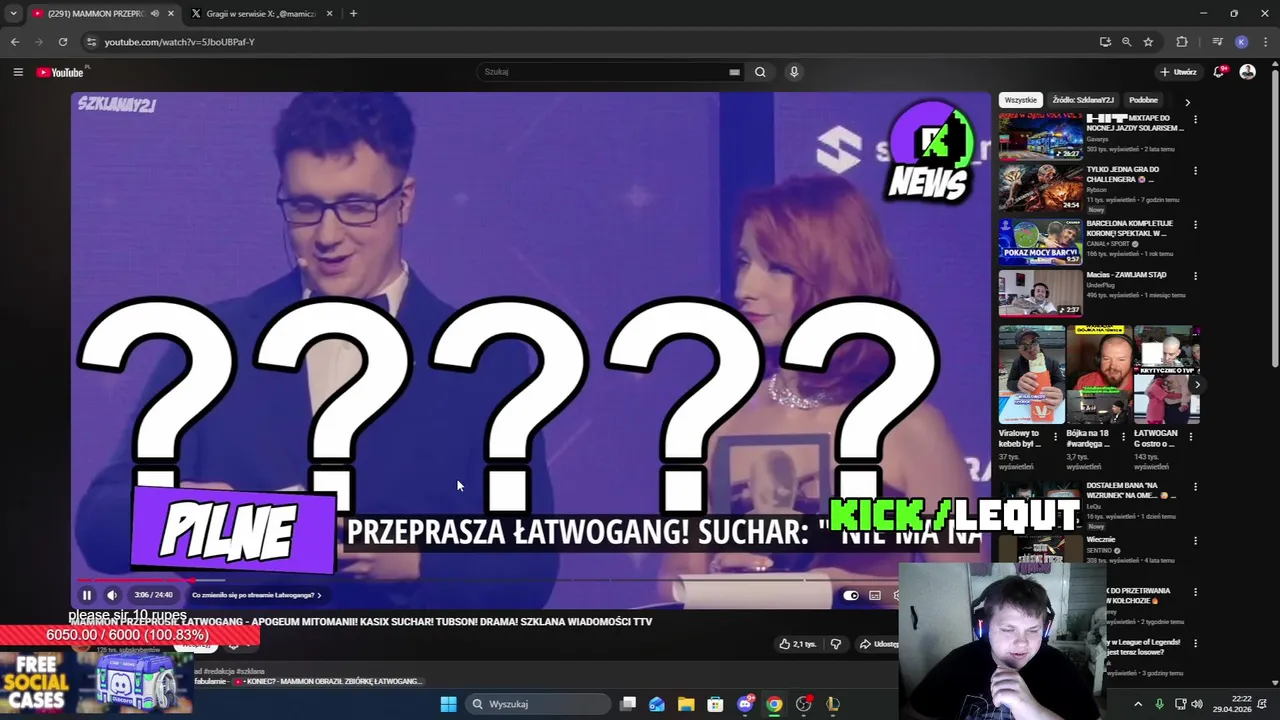Image resolution: width=1280 pixels, height=720 pixels.
Task: Open options for TYLKO JEDNA GRA DO CHALLENGERA
Action: (1195, 171)
